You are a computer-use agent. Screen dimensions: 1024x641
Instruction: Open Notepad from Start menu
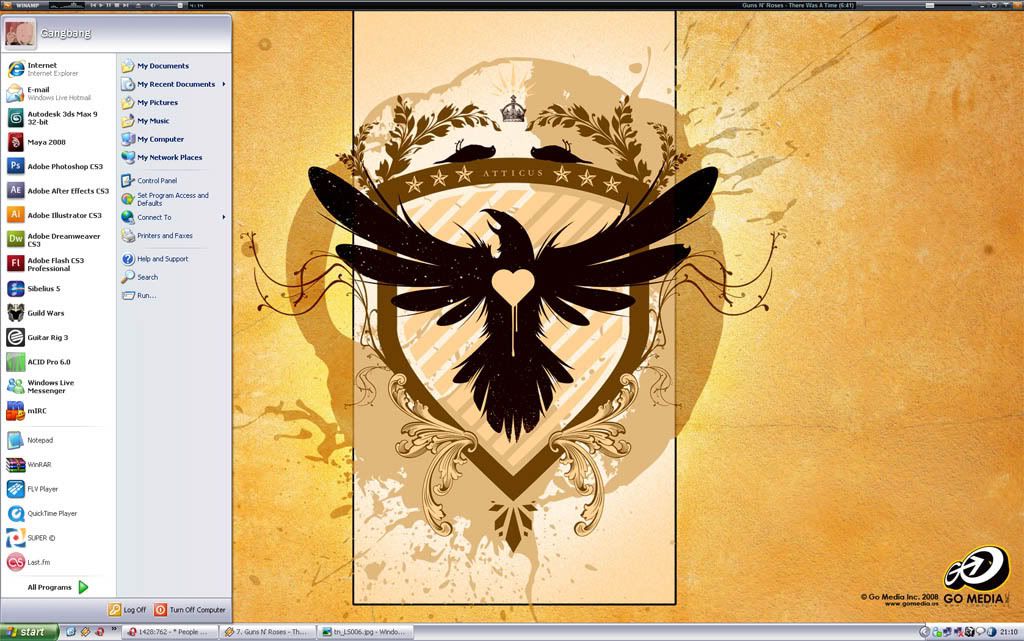(57, 441)
